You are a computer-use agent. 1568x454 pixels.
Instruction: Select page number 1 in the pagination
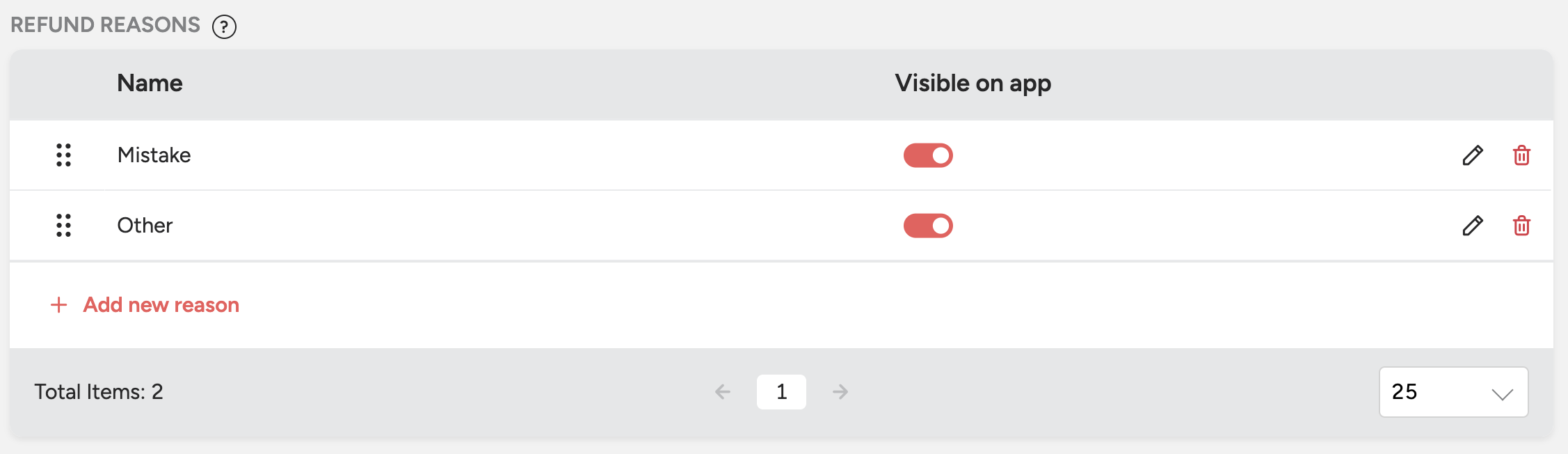781,392
